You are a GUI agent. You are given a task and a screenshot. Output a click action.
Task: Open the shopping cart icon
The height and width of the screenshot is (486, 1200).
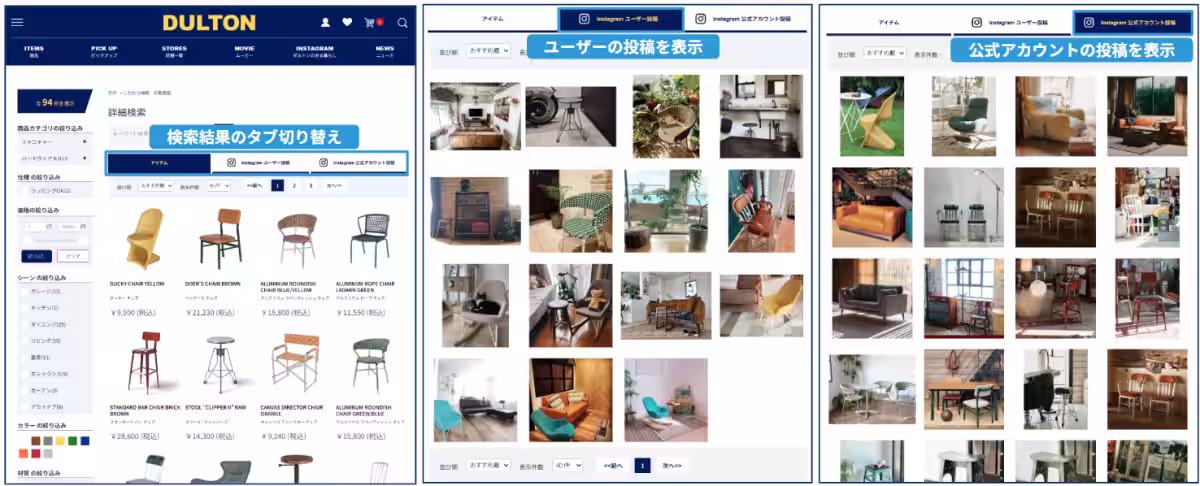(x=371, y=22)
